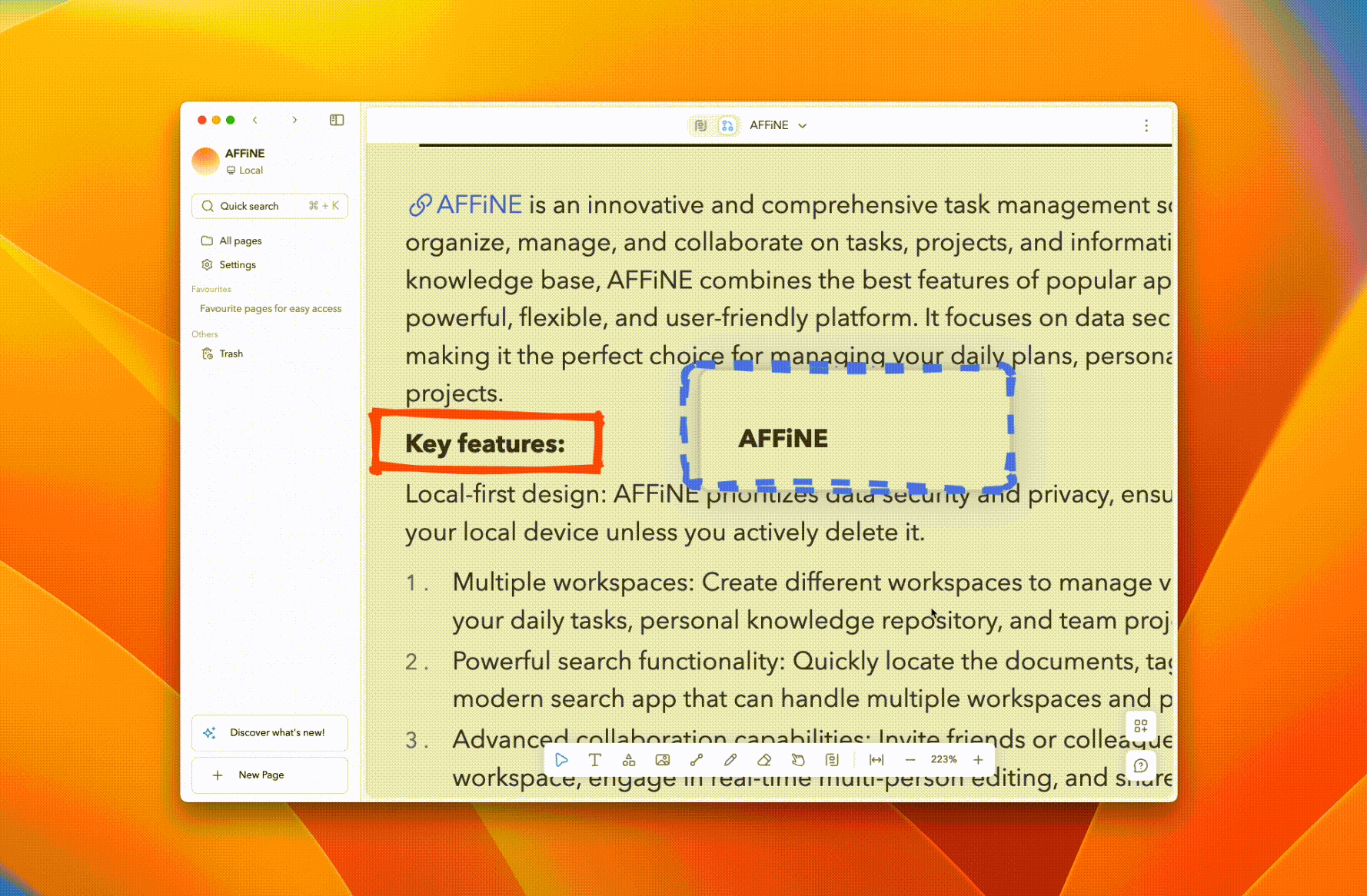Image resolution: width=1367 pixels, height=896 pixels.
Task: Select the Note tool
Action: (x=832, y=760)
